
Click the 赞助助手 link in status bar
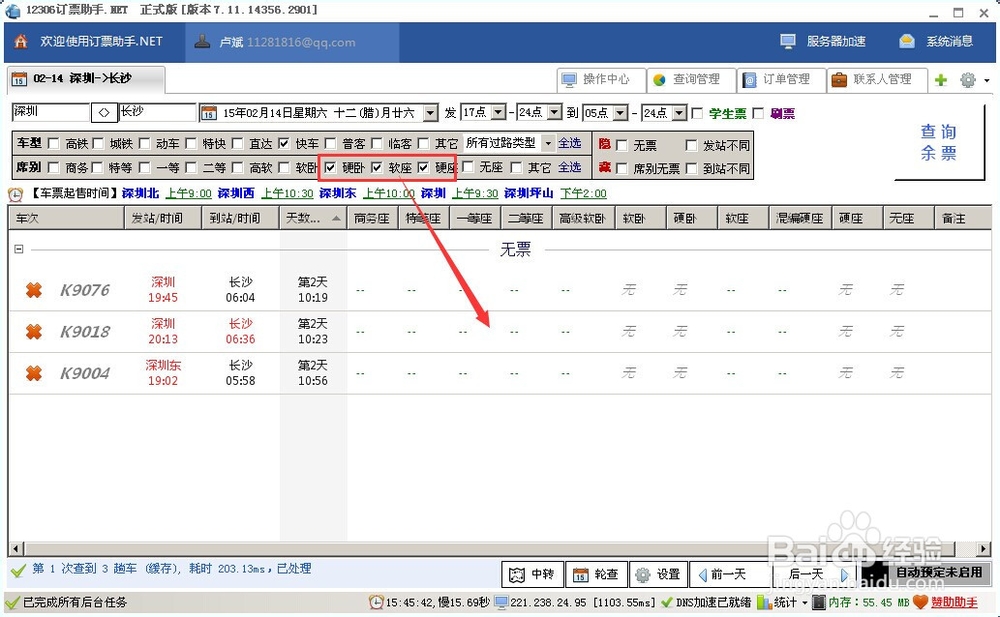[x=956, y=602]
